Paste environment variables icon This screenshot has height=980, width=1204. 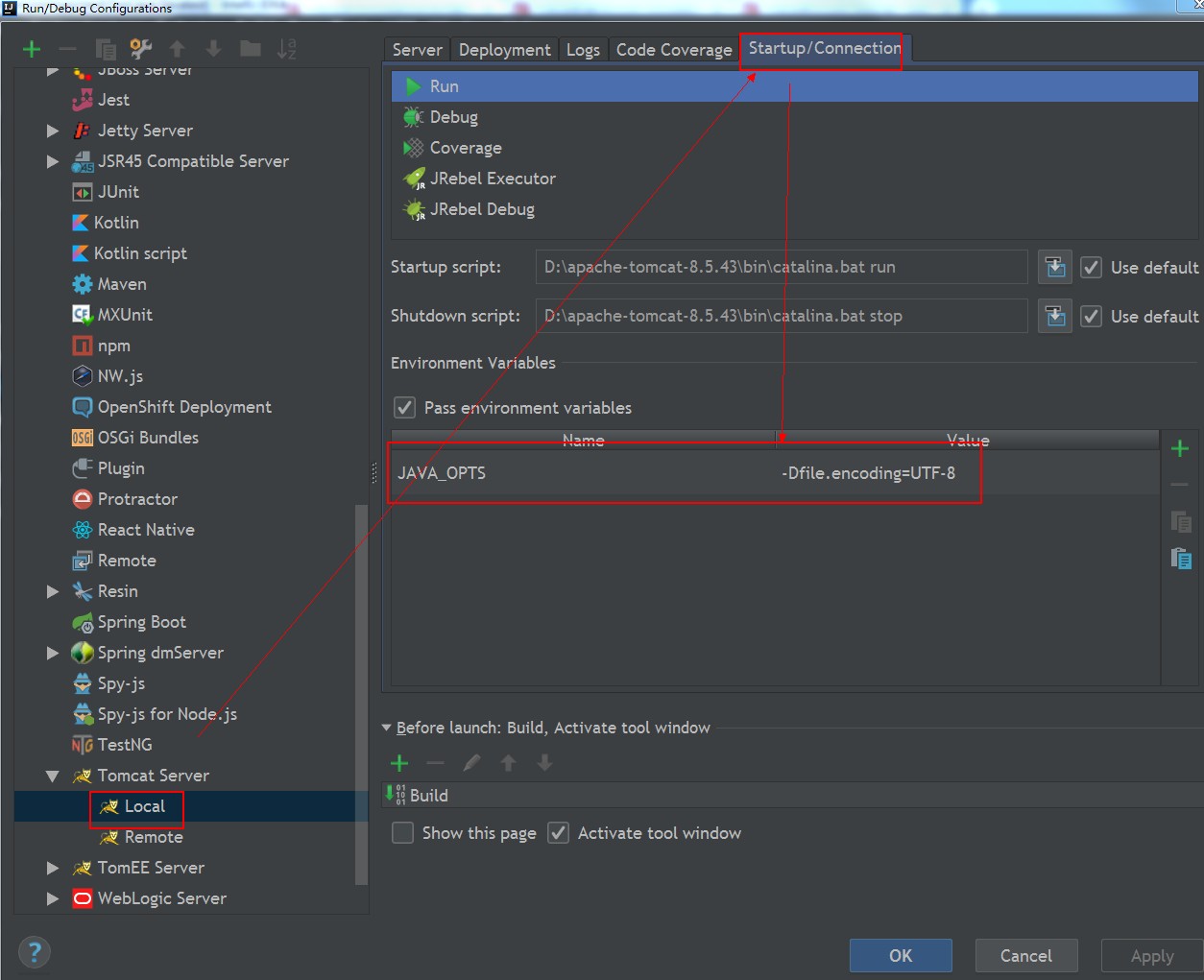[1181, 558]
